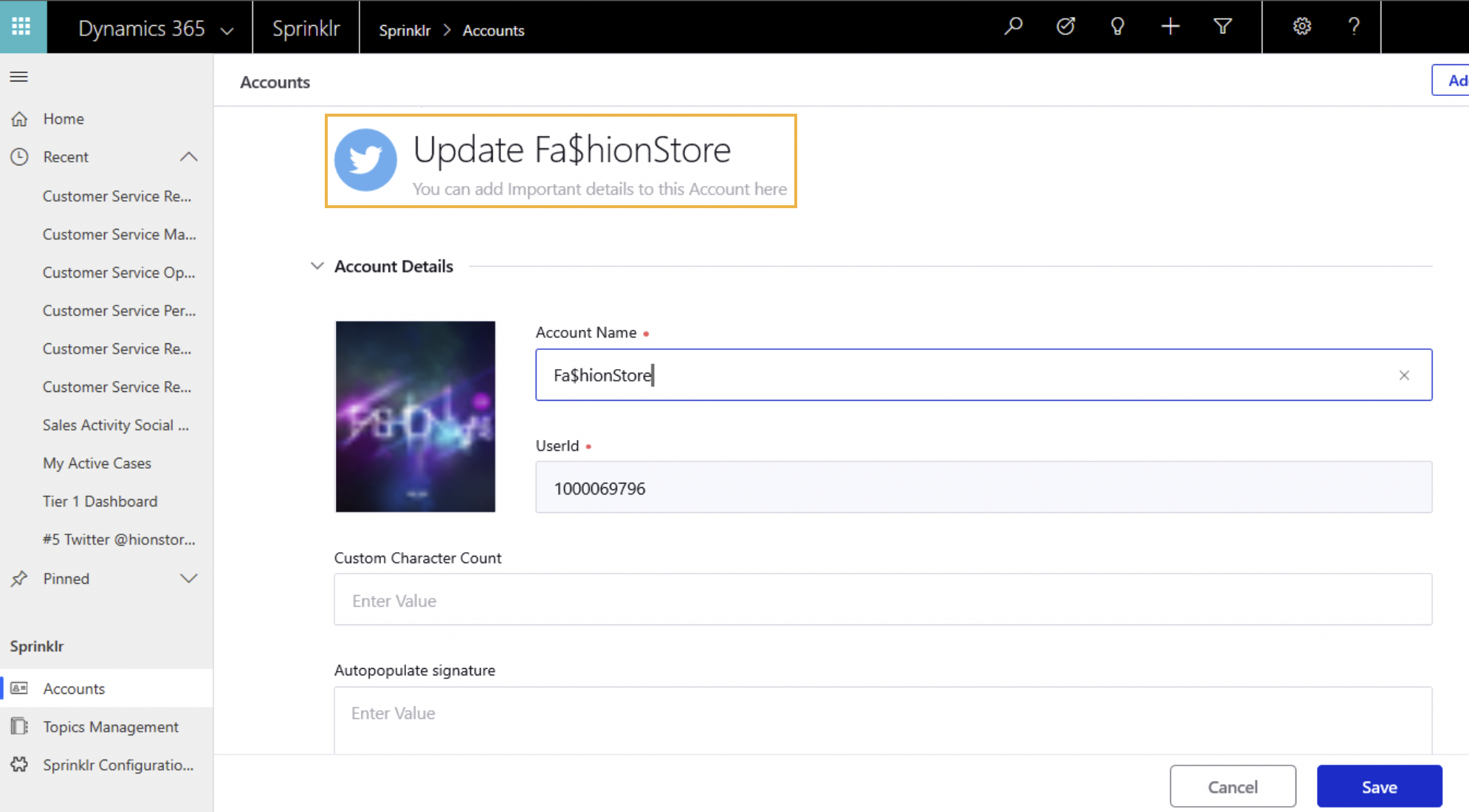Open Tier 1 Dashboard recent item
The height and width of the screenshot is (812, 1469).
pyautogui.click(x=100, y=502)
